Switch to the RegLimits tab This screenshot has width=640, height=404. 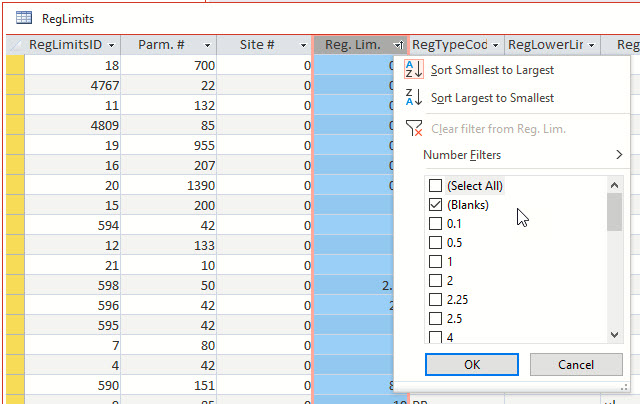68,19
